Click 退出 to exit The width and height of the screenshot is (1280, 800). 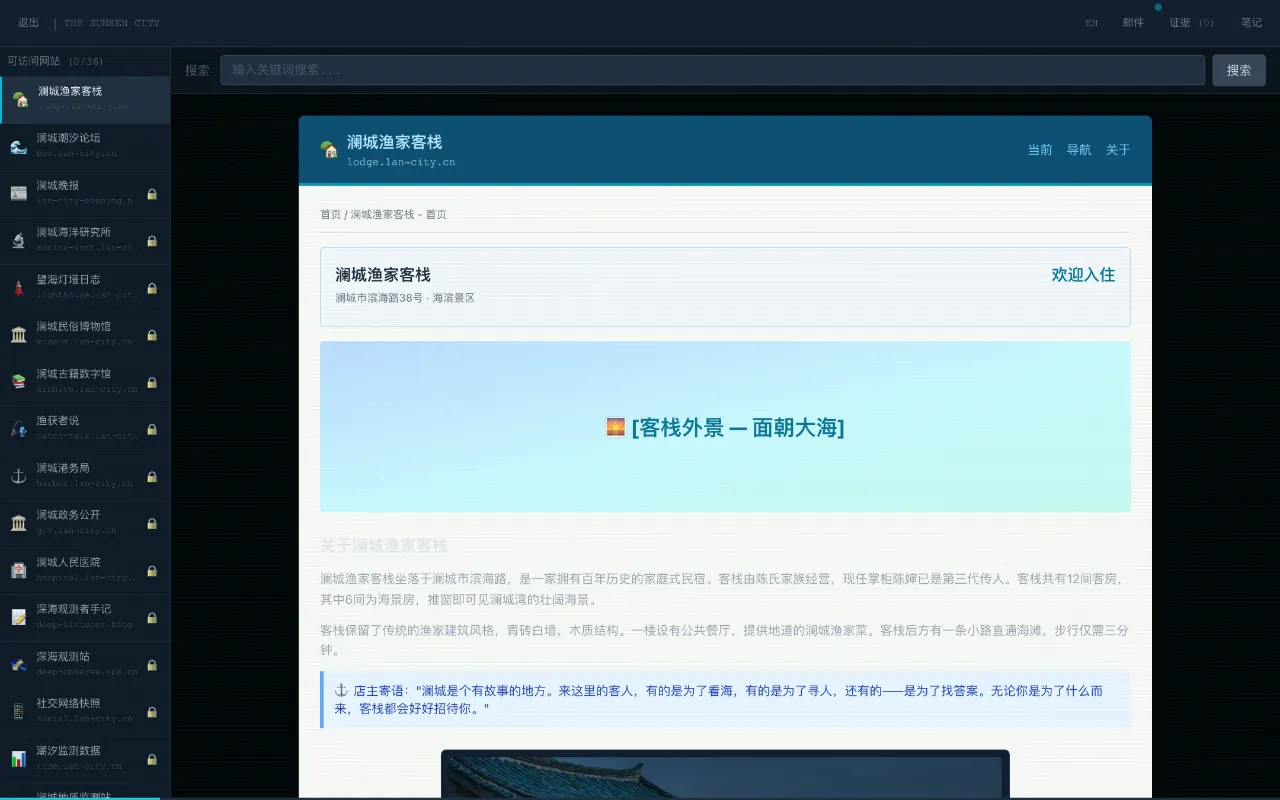click(x=29, y=23)
